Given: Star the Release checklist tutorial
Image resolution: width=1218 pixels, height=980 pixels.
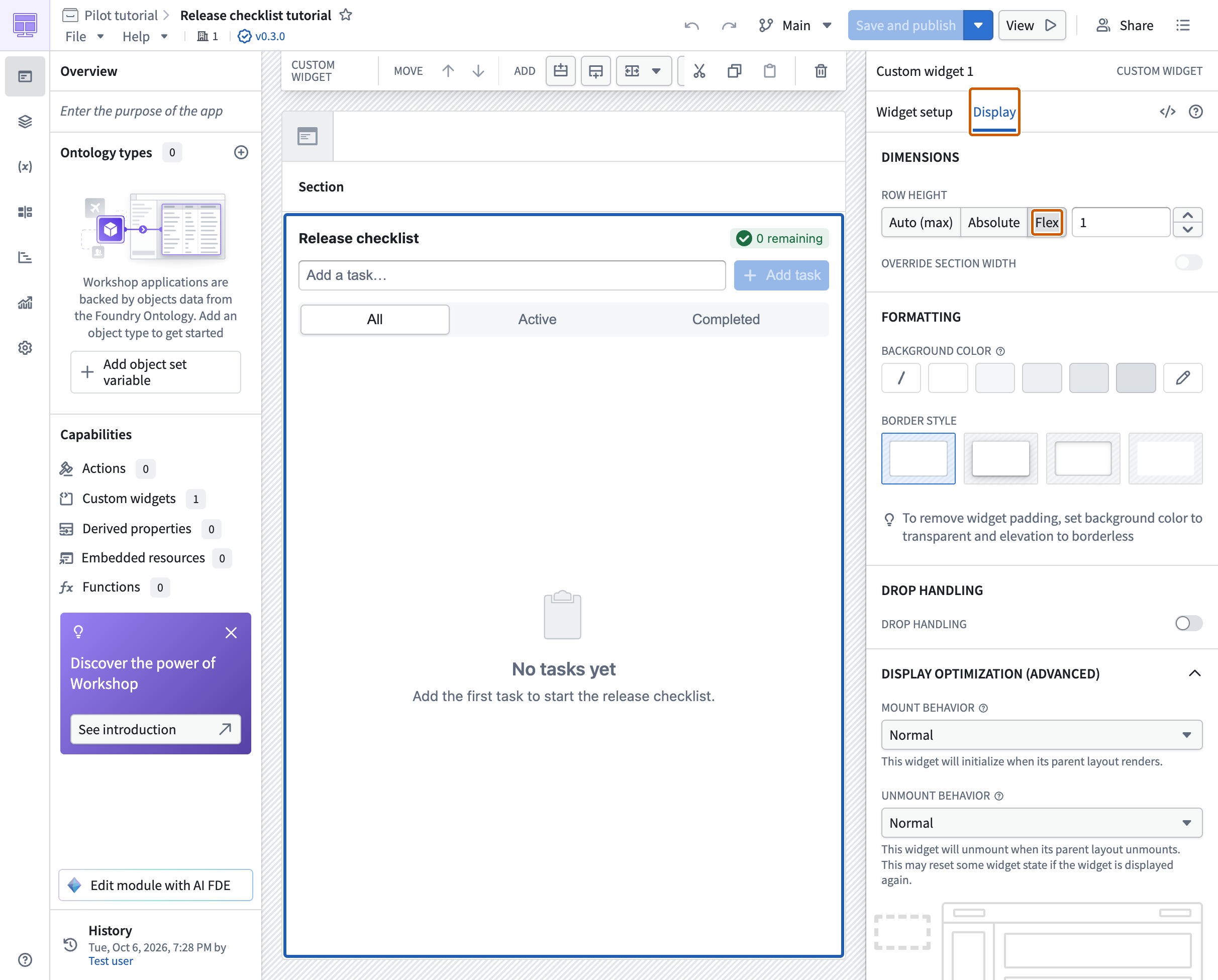Looking at the screenshot, I should [346, 15].
